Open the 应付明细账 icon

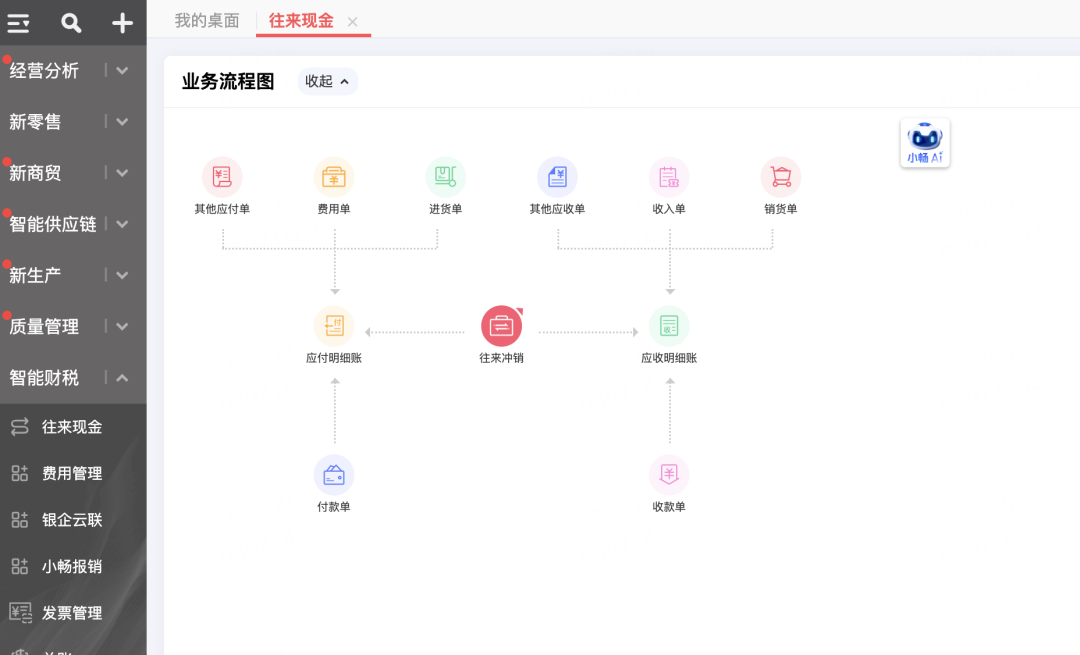pos(334,326)
